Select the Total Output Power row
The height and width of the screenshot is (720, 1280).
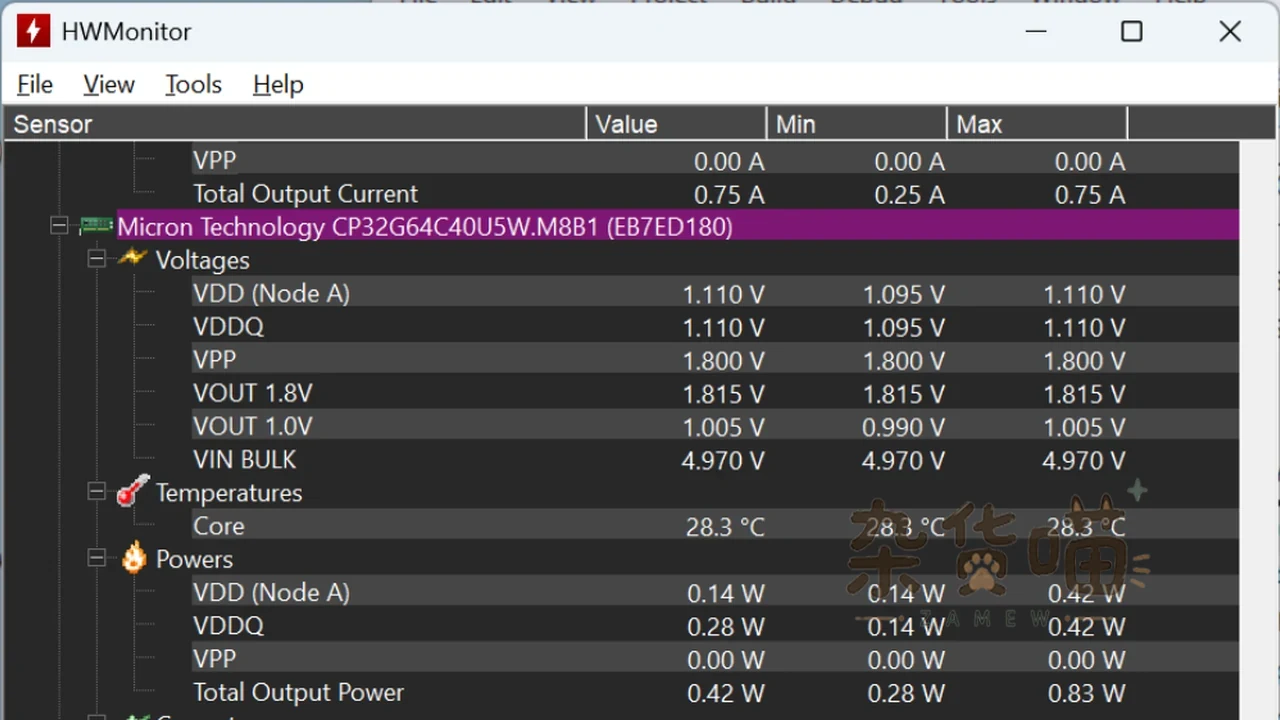pos(715,692)
